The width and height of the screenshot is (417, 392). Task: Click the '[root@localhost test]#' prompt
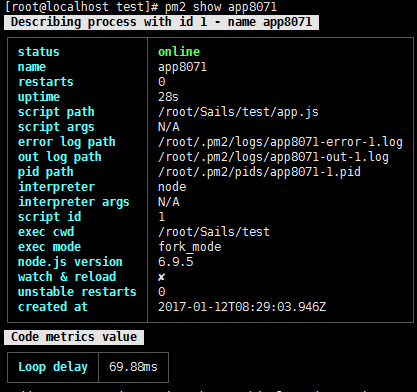coord(81,7)
